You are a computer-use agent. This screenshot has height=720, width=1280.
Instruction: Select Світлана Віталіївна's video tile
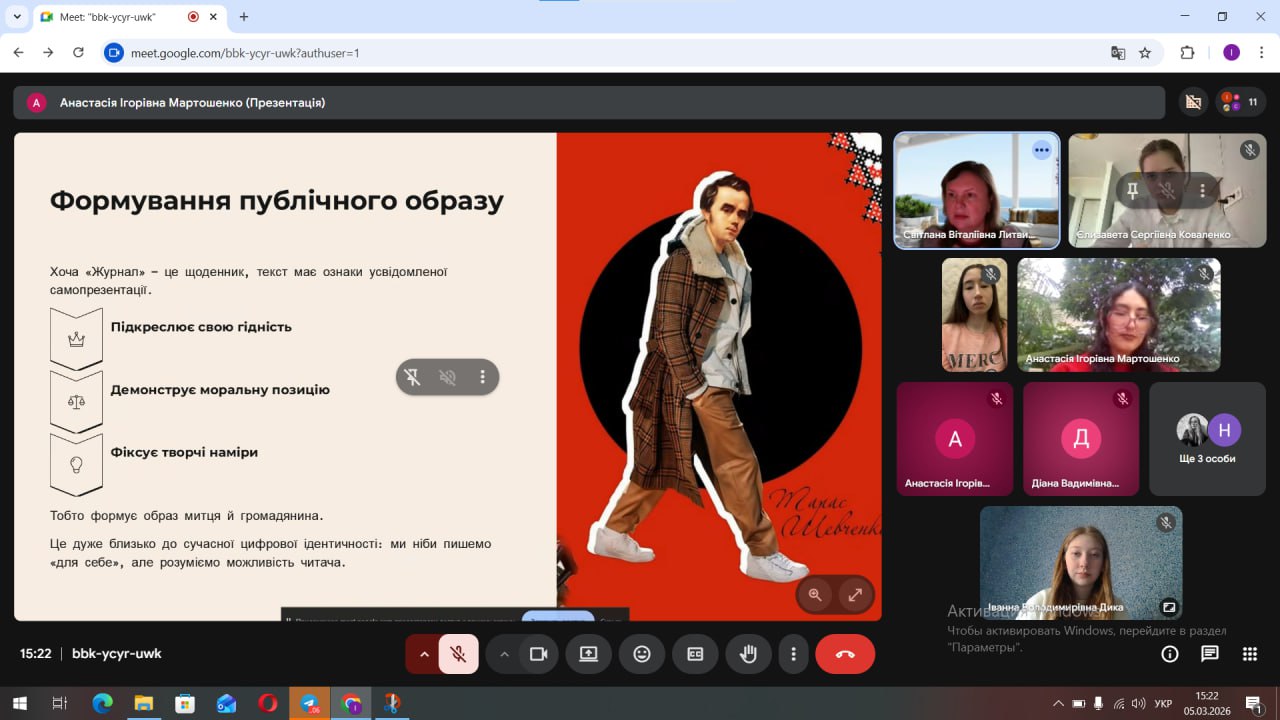coord(976,190)
